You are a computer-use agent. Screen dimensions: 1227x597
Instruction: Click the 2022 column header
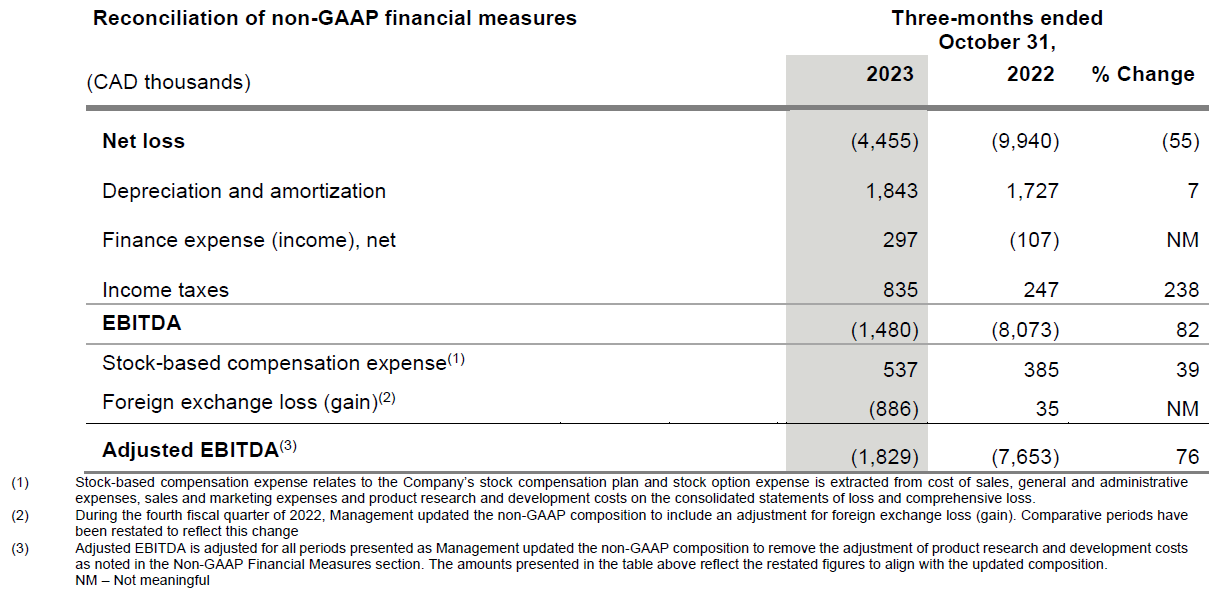coord(1030,75)
